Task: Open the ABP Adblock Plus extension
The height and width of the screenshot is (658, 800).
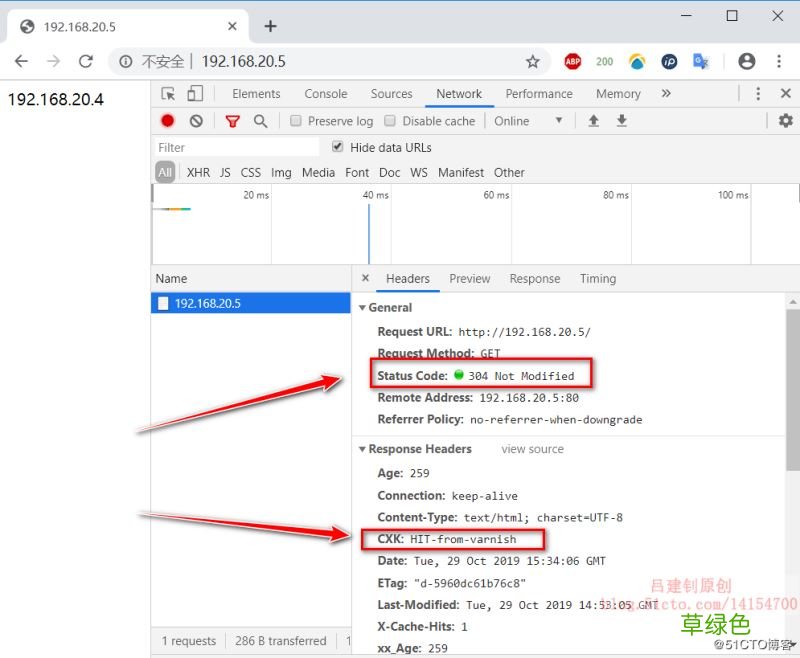Action: 572,62
